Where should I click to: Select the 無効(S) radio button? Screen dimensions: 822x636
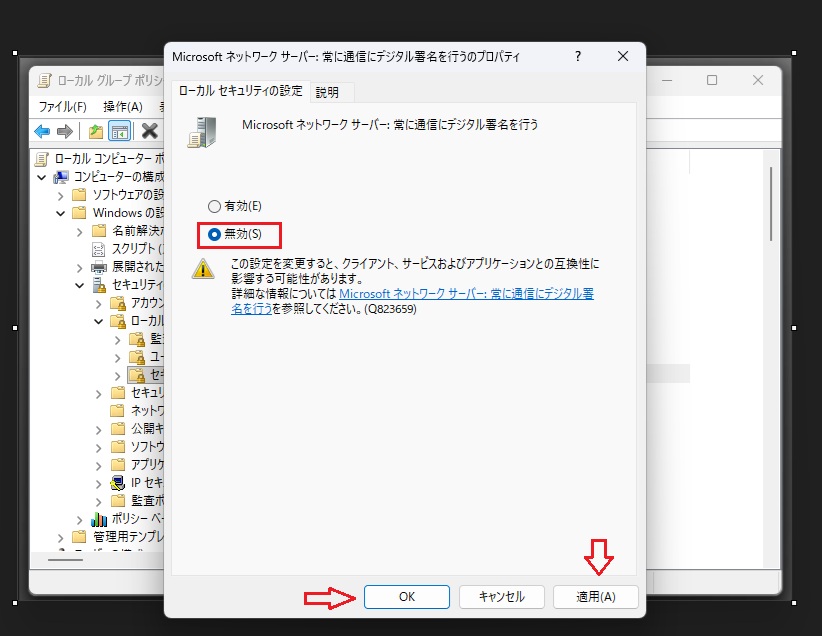[214, 234]
